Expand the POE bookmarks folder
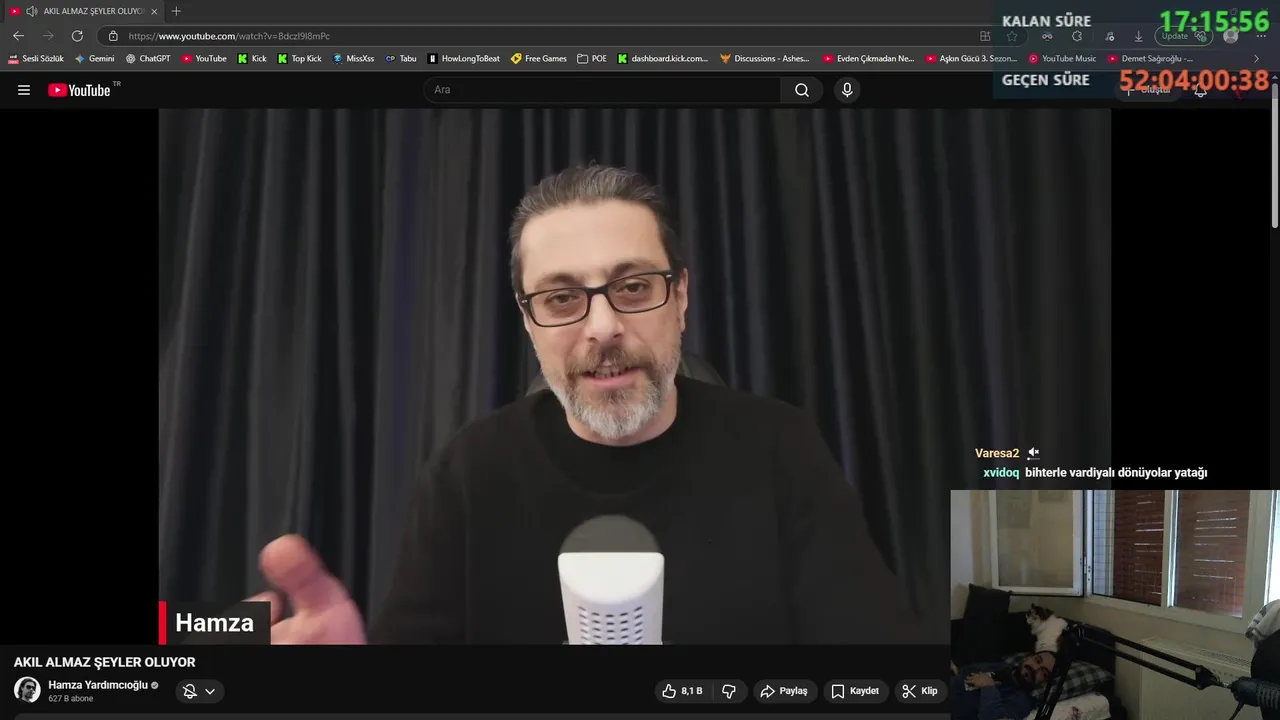 (x=592, y=59)
